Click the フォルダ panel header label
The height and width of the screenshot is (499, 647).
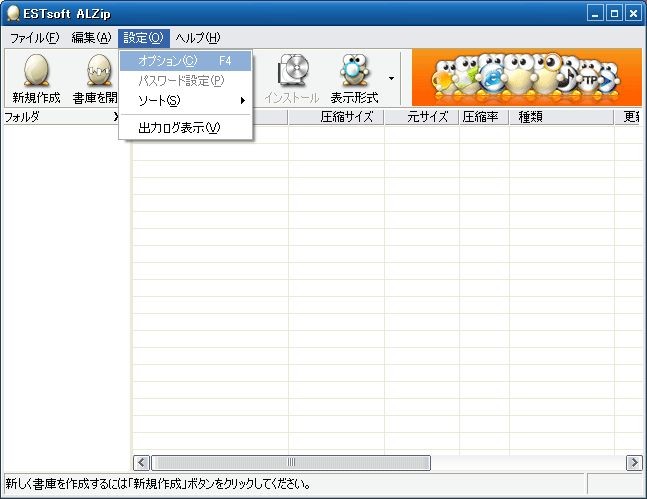tap(22, 117)
